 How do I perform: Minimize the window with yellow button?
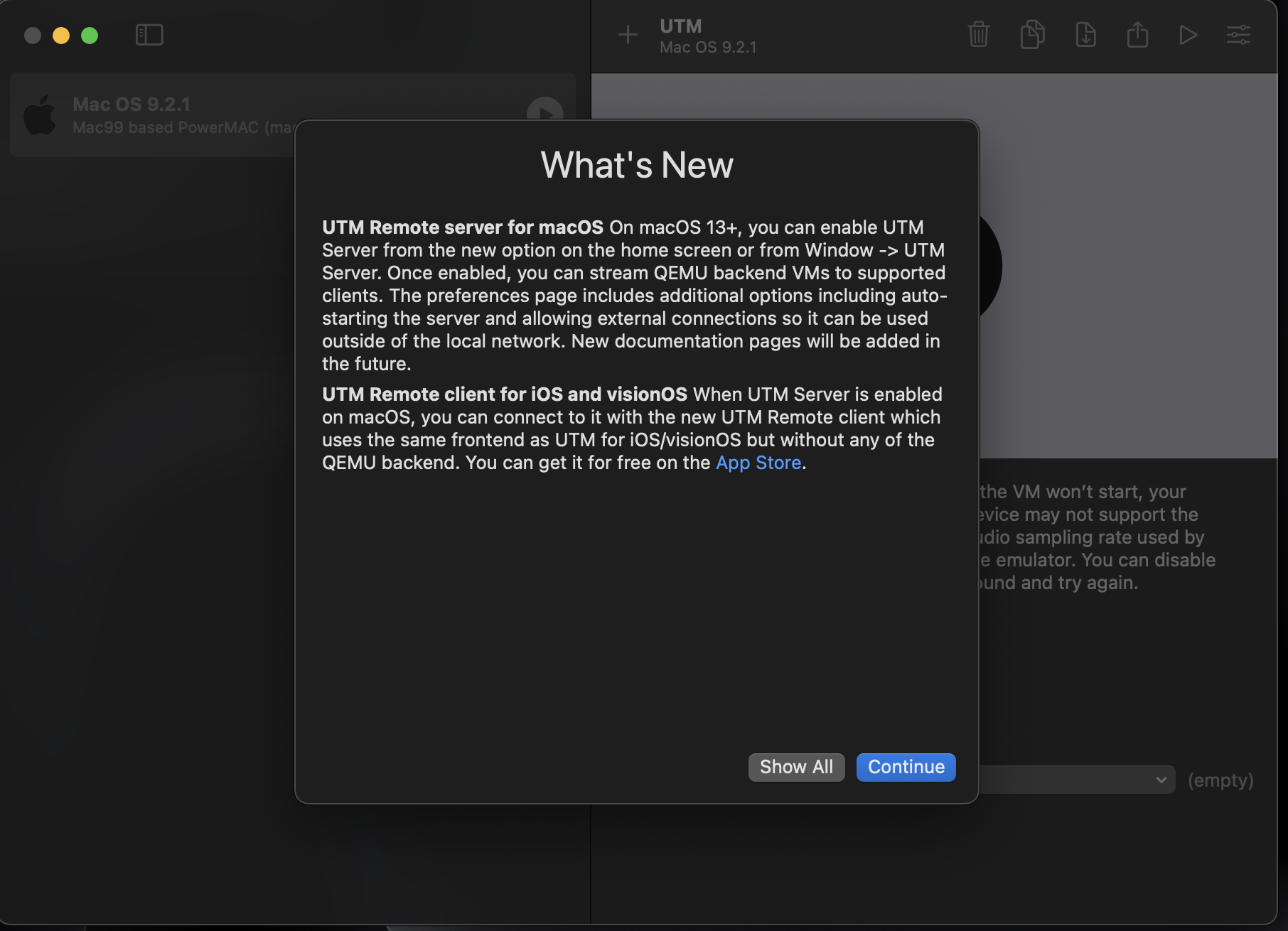(61, 36)
